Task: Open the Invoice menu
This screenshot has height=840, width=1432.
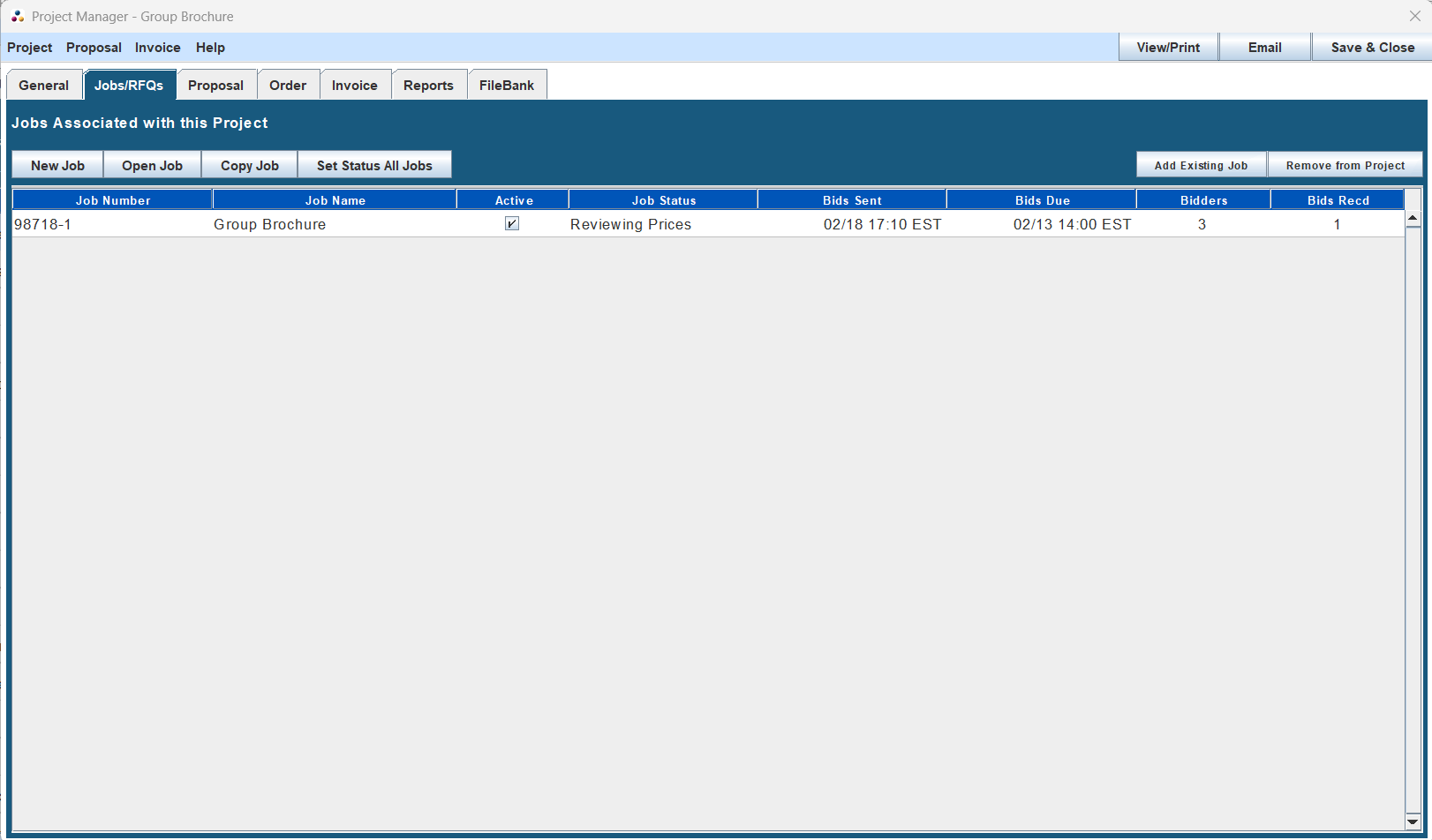Action: (157, 48)
